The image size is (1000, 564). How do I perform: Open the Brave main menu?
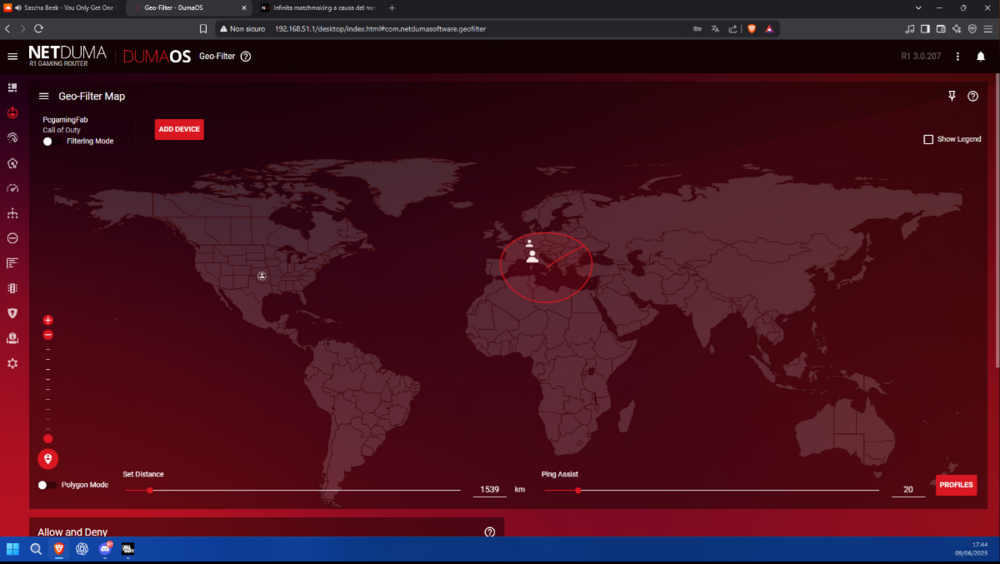click(x=987, y=29)
